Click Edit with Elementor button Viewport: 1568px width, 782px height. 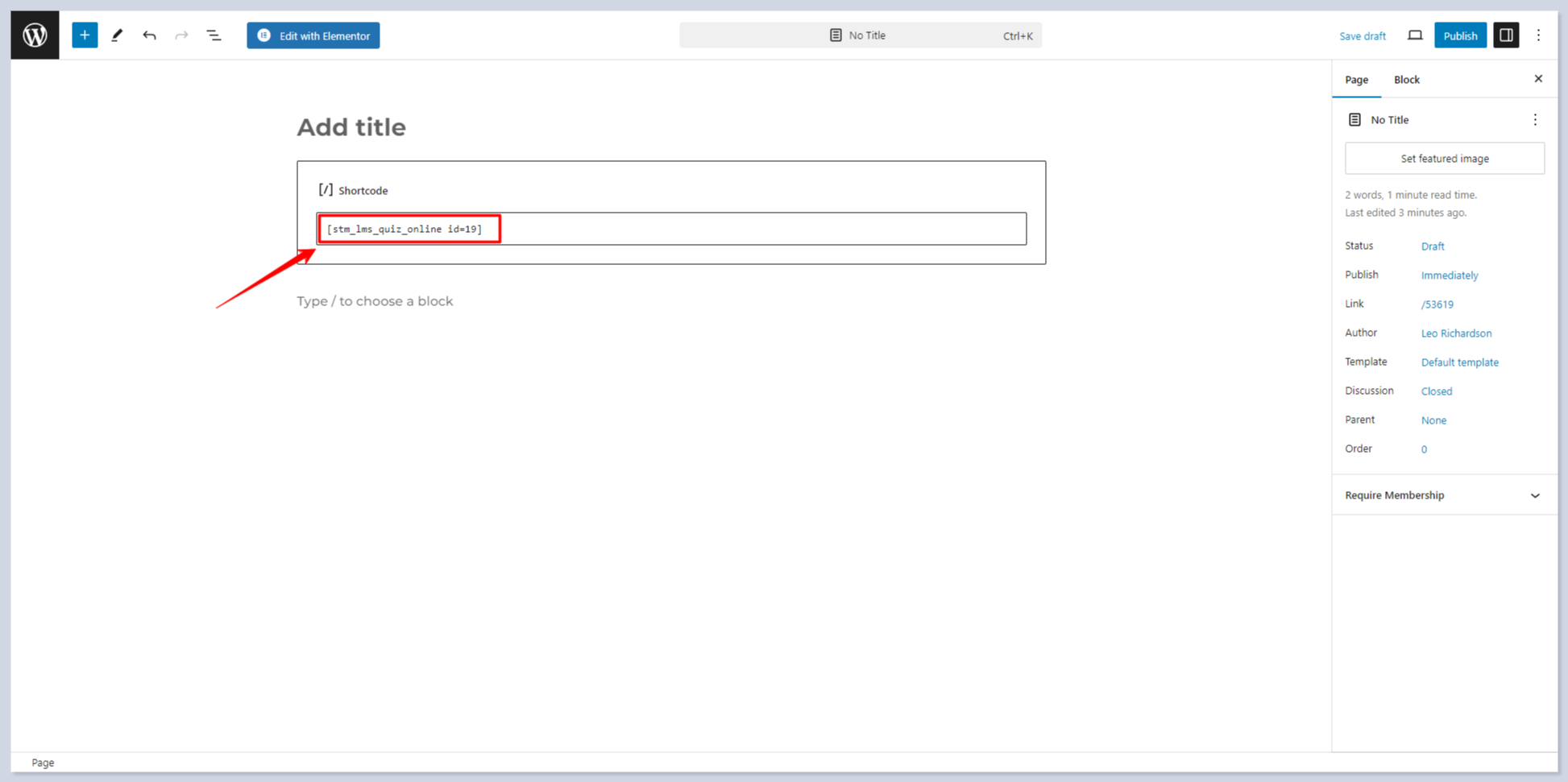(313, 35)
